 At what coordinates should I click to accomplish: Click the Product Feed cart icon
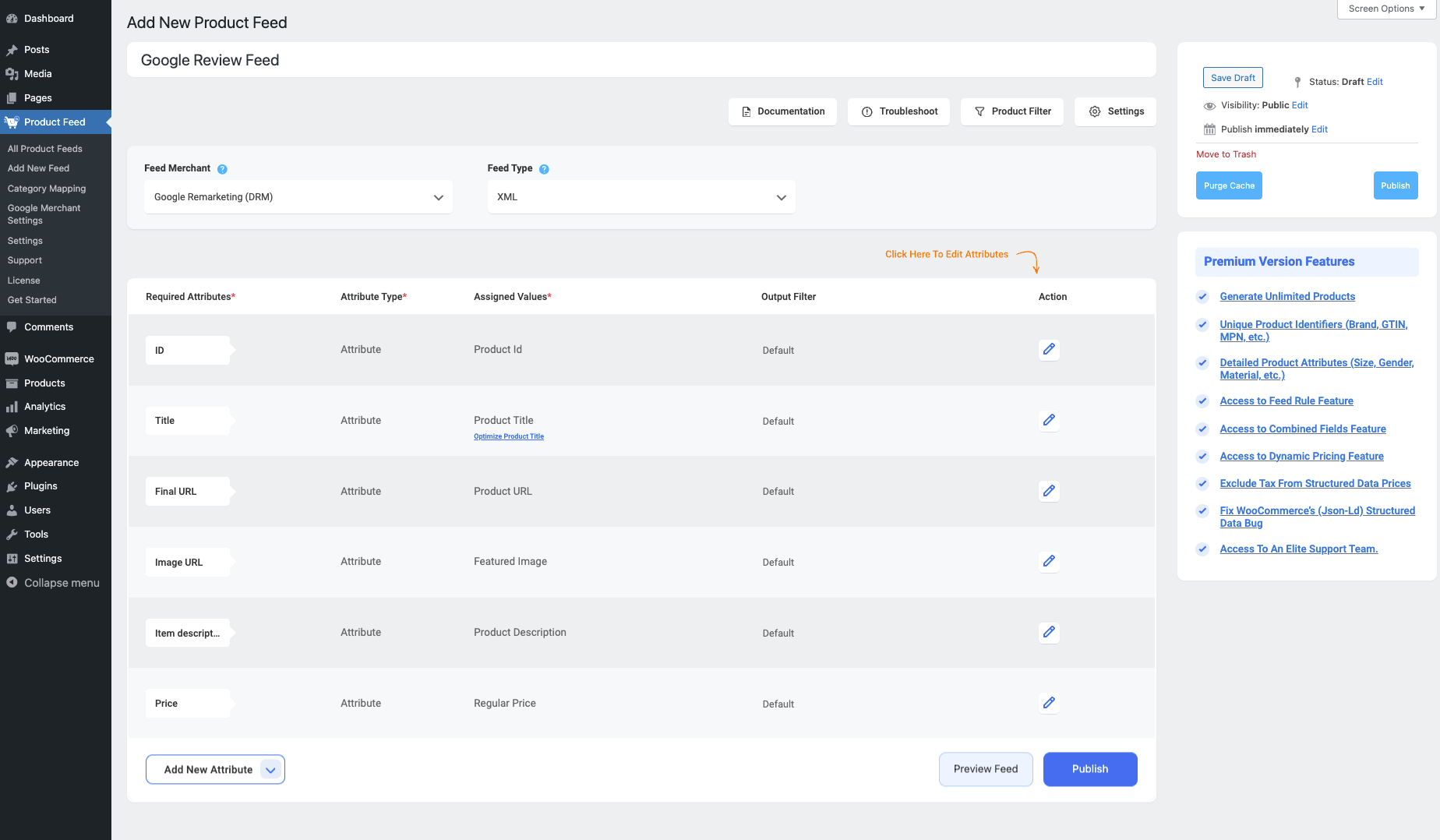[x=12, y=122]
